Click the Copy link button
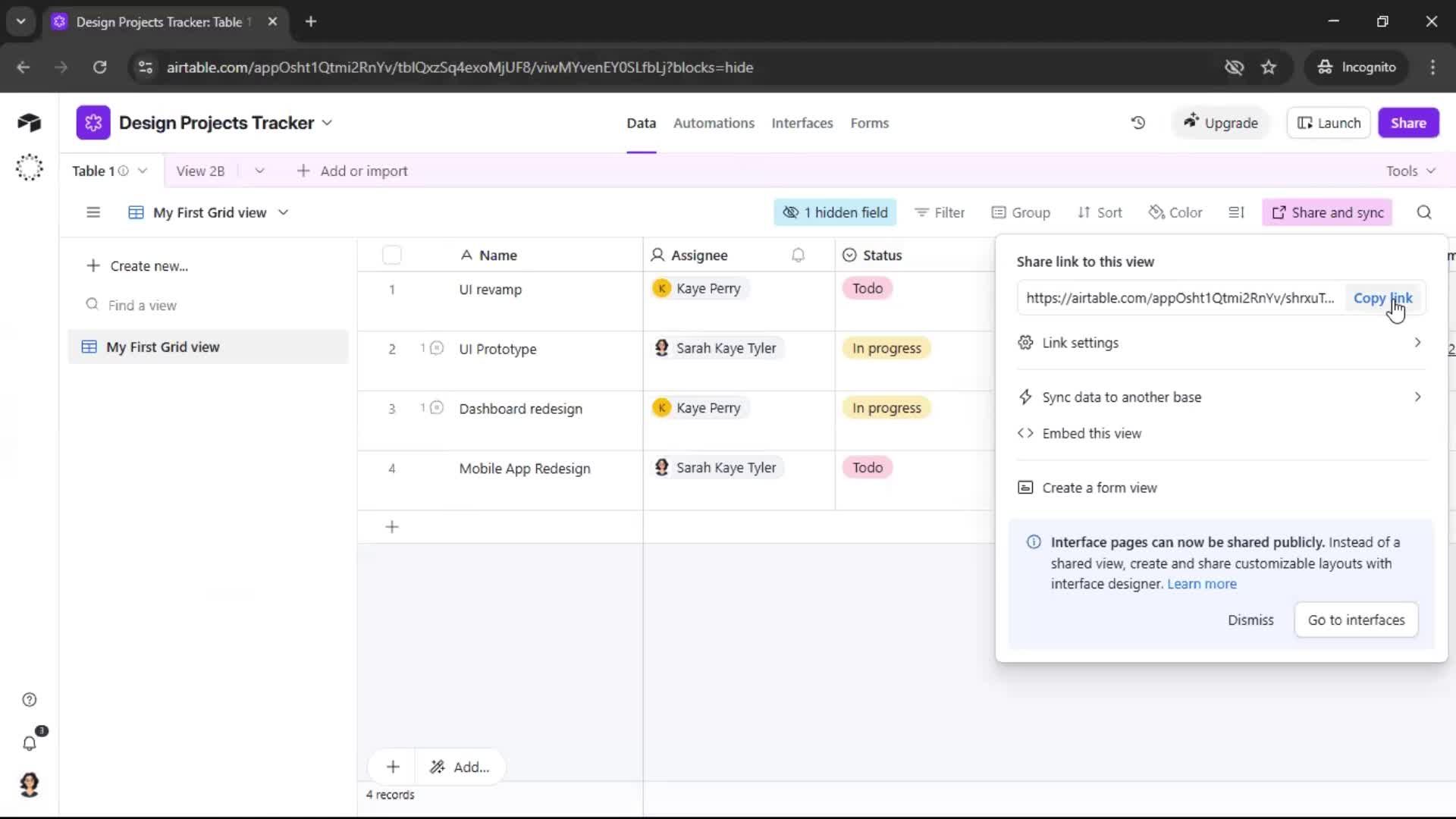The height and width of the screenshot is (819, 1456). click(x=1382, y=298)
